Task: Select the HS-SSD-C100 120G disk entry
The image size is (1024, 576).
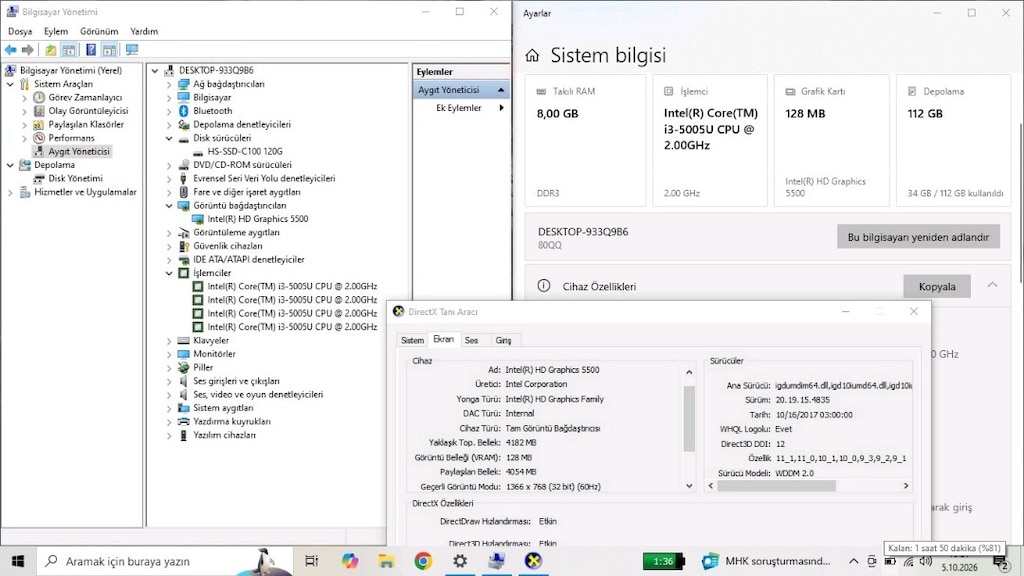Action: click(245, 152)
